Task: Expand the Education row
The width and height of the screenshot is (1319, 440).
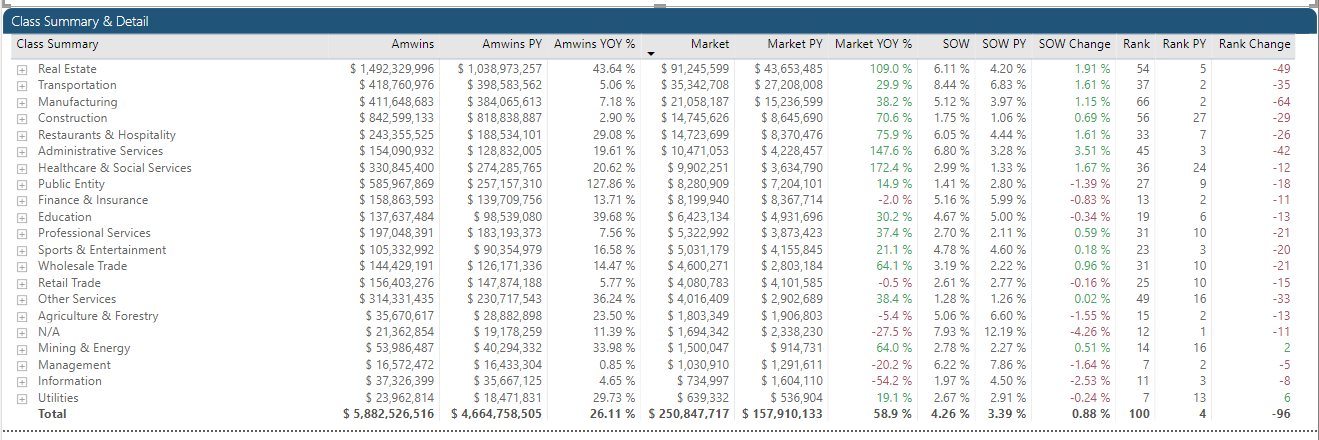Action: pos(21,217)
